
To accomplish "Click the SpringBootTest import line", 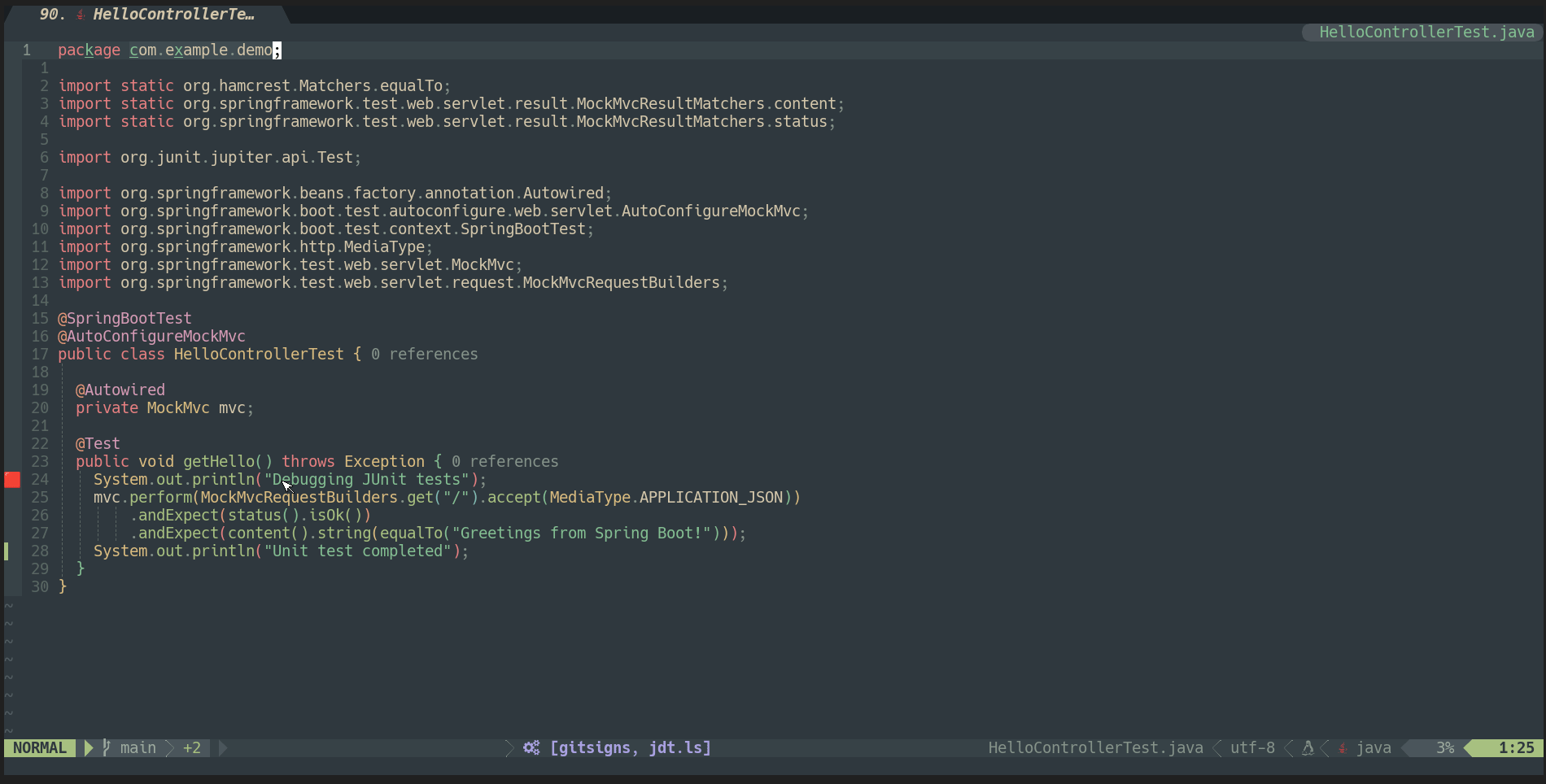I will point(325,229).
